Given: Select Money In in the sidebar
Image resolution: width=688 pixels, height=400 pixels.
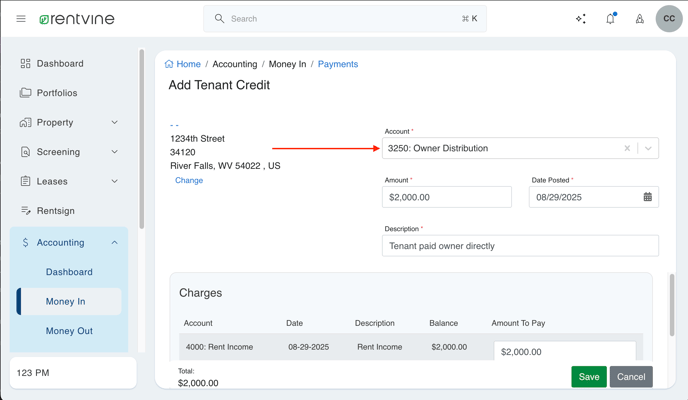Looking at the screenshot, I should coord(66,301).
